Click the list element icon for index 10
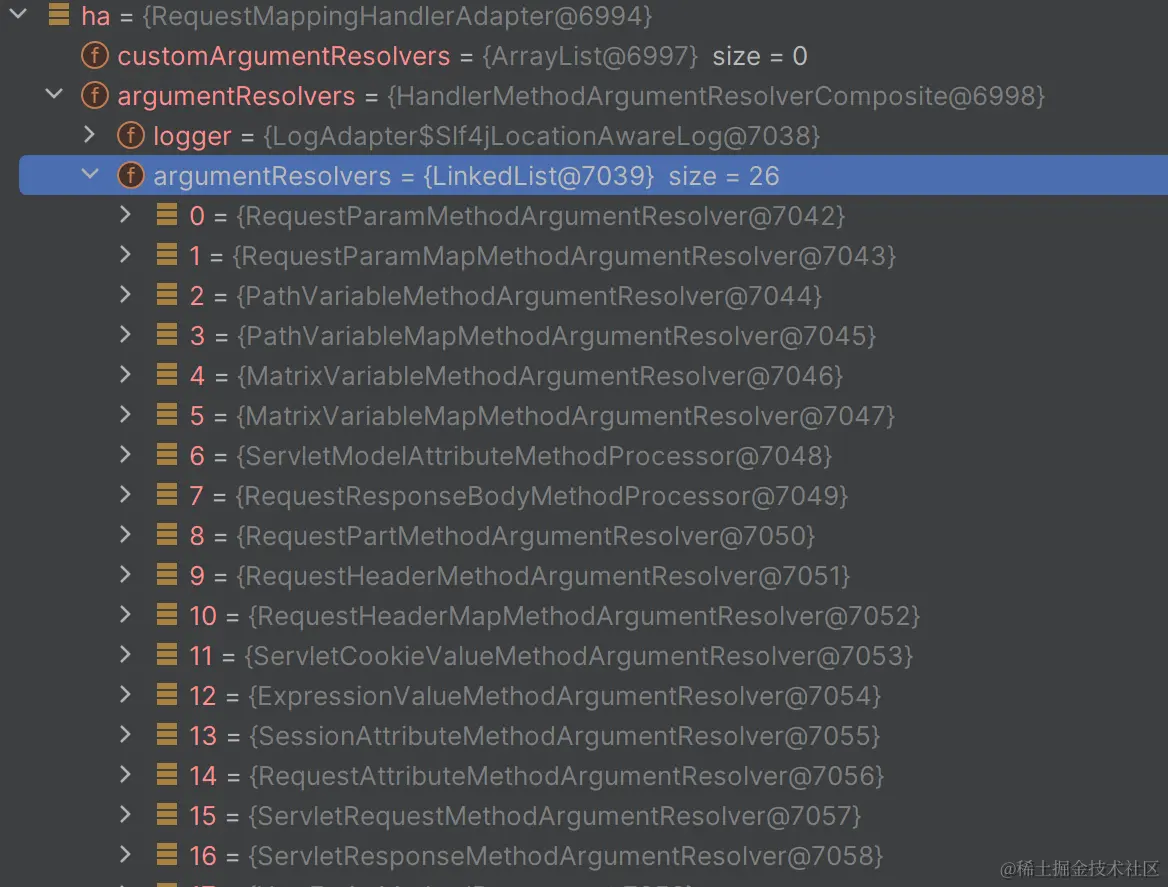Image resolution: width=1168 pixels, height=887 pixels. pos(167,614)
